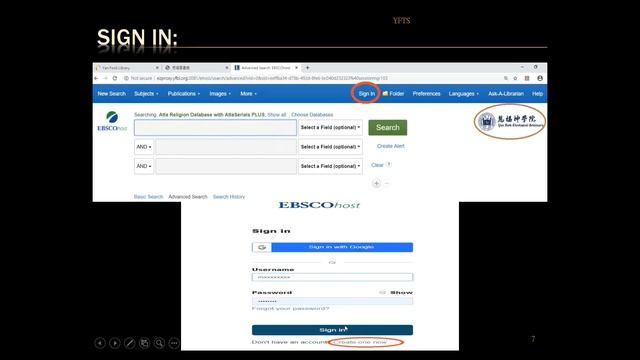Open the second Select a Field dropdown

[330, 147]
